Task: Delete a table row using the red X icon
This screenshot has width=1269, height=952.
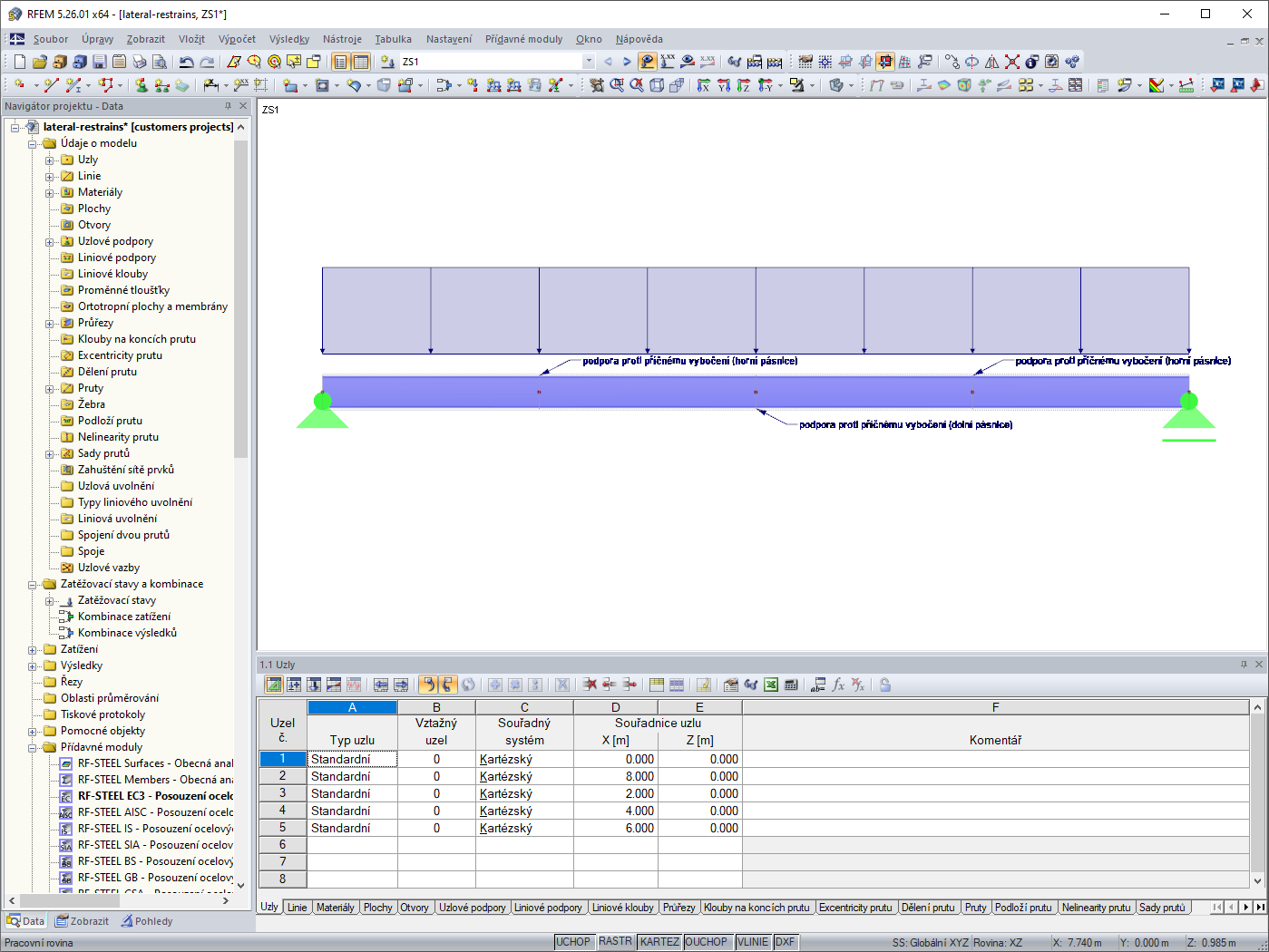Action: 591,685
